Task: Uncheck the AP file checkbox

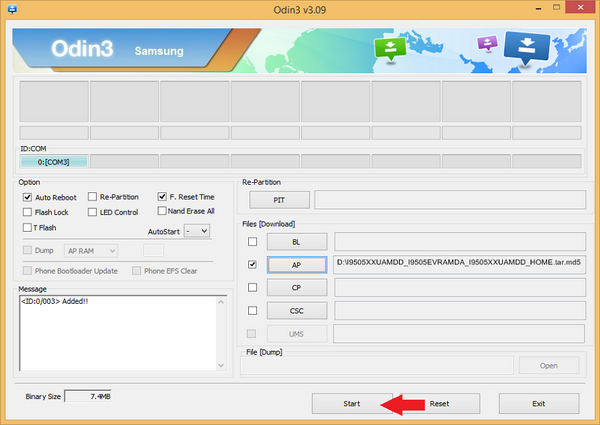Action: point(252,265)
